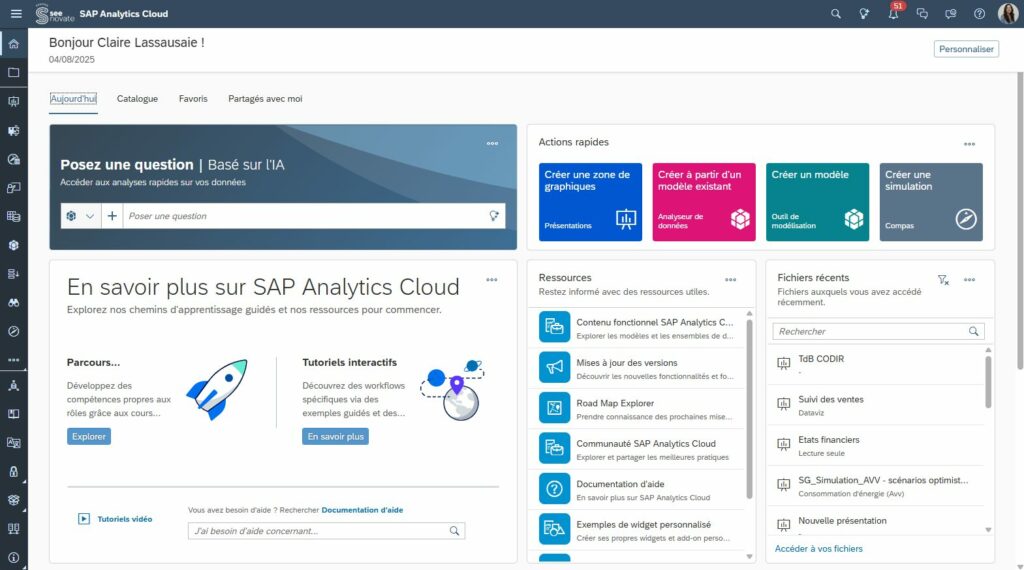
Task: Open the notifications bell icon
Action: (893, 14)
